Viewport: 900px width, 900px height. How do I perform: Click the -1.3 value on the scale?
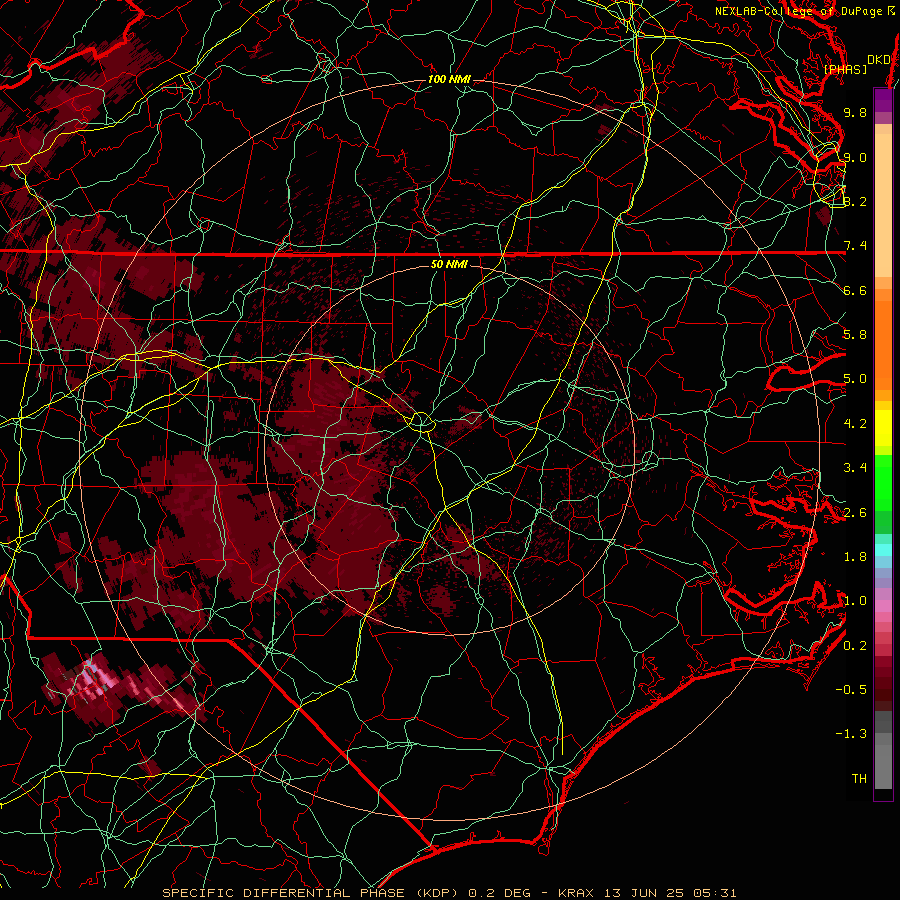click(x=851, y=734)
